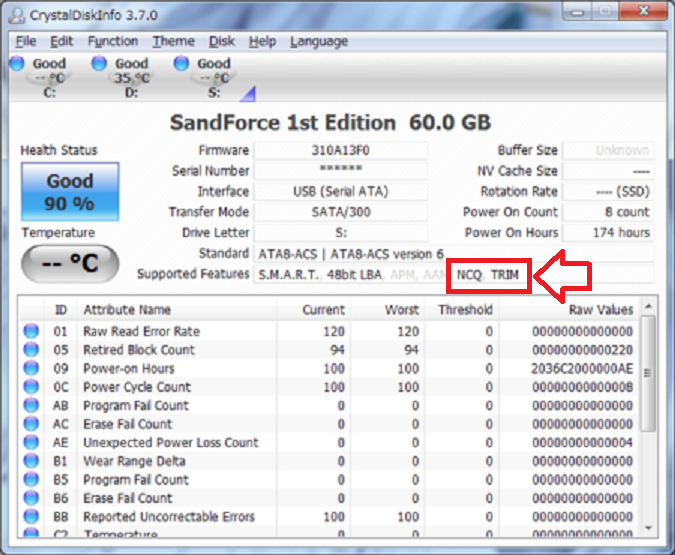The height and width of the screenshot is (555, 675).
Task: Click the Rotation Rate (SSD) field
Action: tap(608, 191)
